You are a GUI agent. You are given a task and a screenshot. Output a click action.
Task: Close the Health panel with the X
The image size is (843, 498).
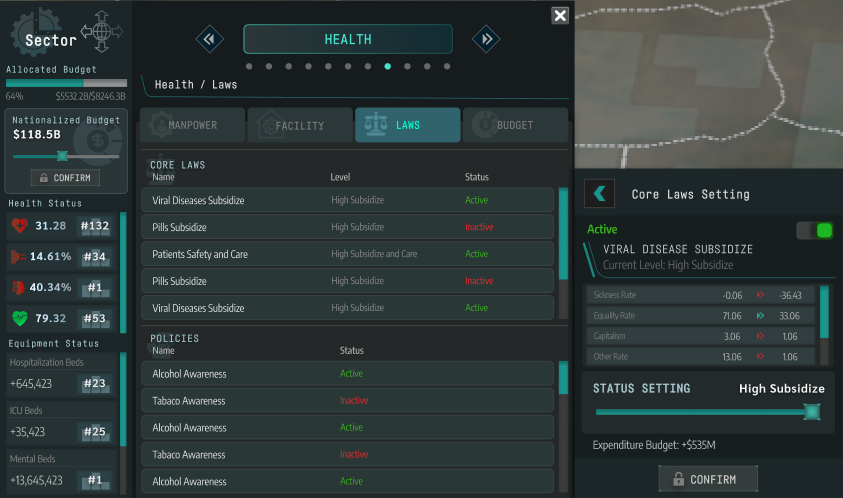click(560, 15)
